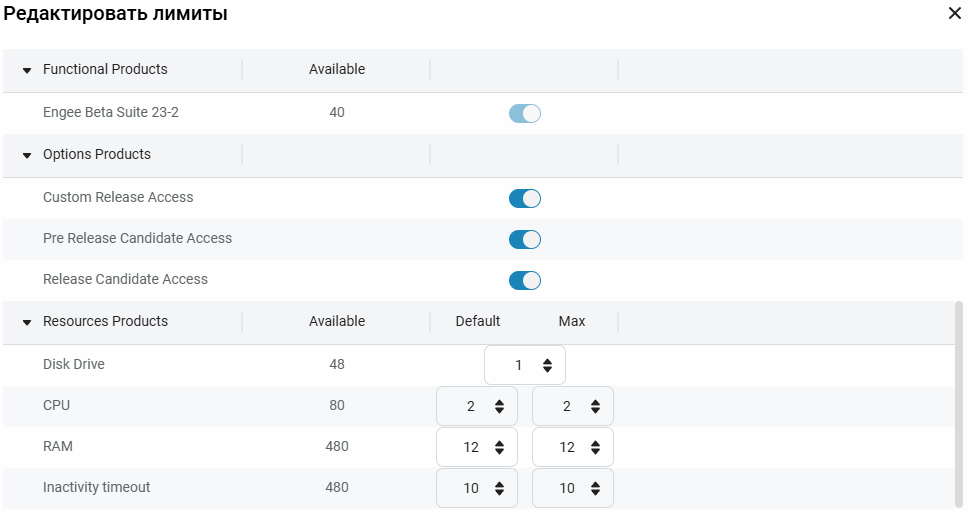Turn off Pre Release Candidate Access
This screenshot has height=513, width=968.
[x=525, y=240]
